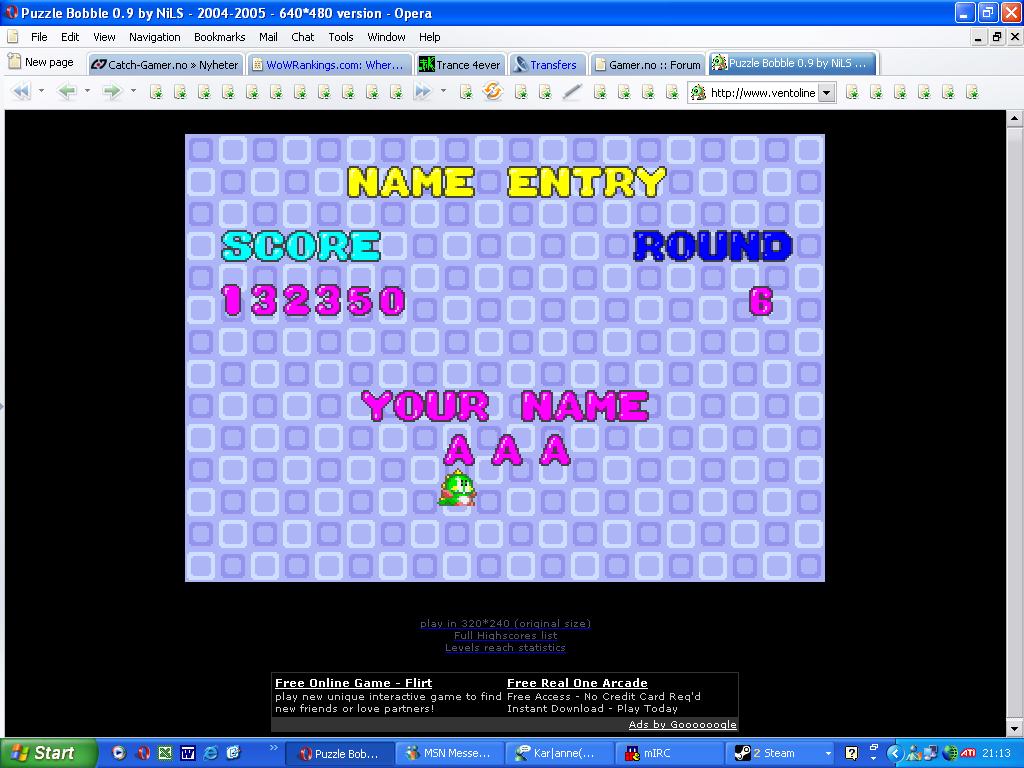
Task: Expand hidden system tray icons arrow
Action: [894, 753]
